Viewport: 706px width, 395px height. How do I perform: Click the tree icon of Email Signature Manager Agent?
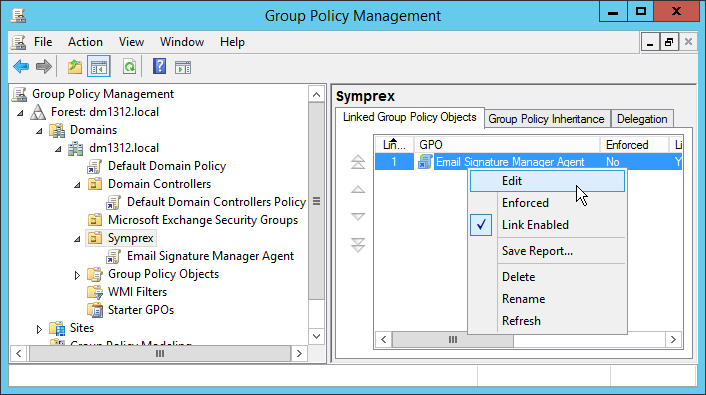(x=113, y=256)
